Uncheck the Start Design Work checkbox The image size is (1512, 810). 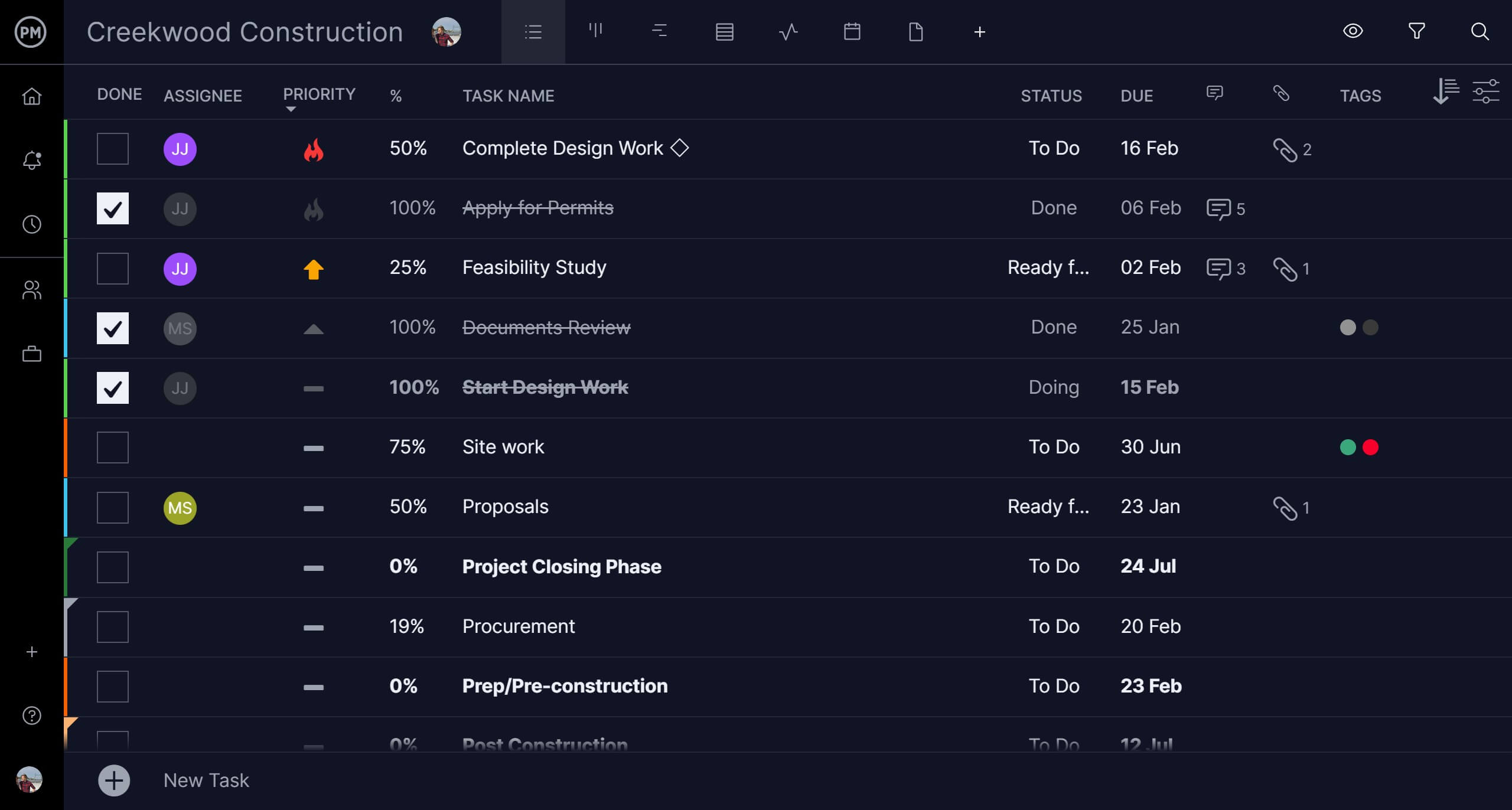113,387
